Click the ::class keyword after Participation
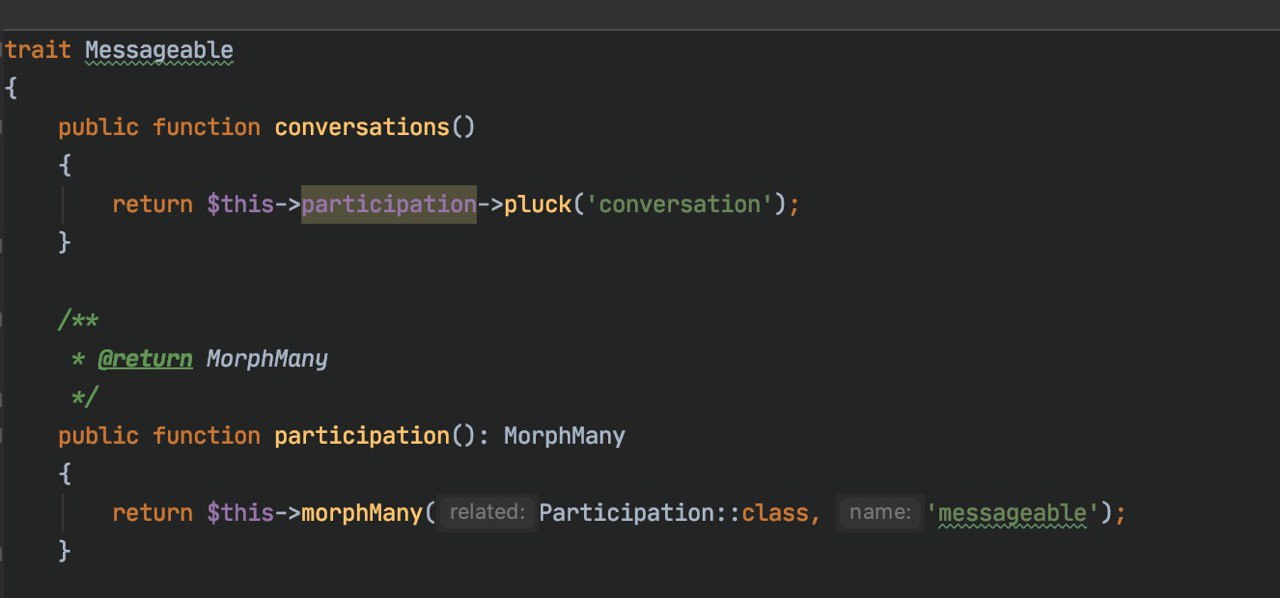 [x=774, y=513]
